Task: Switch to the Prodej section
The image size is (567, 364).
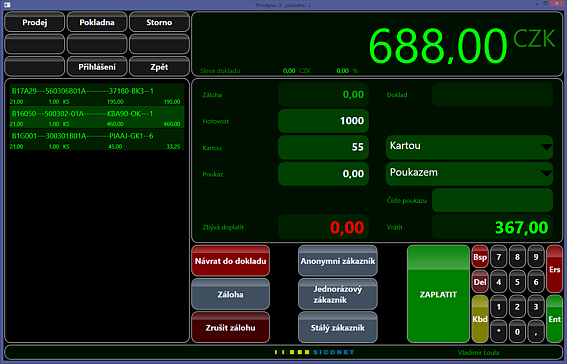Action: 35,22
